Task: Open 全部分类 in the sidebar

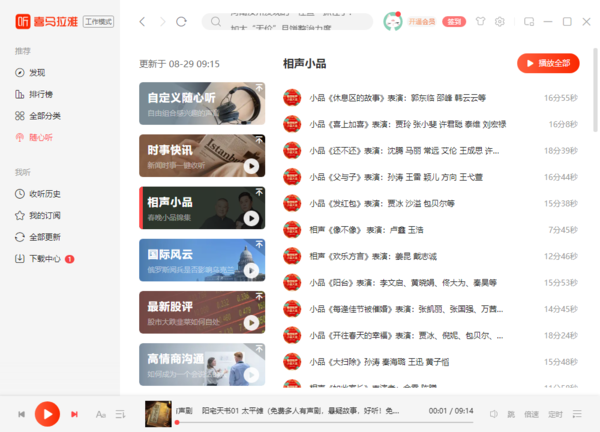Action: [38, 116]
